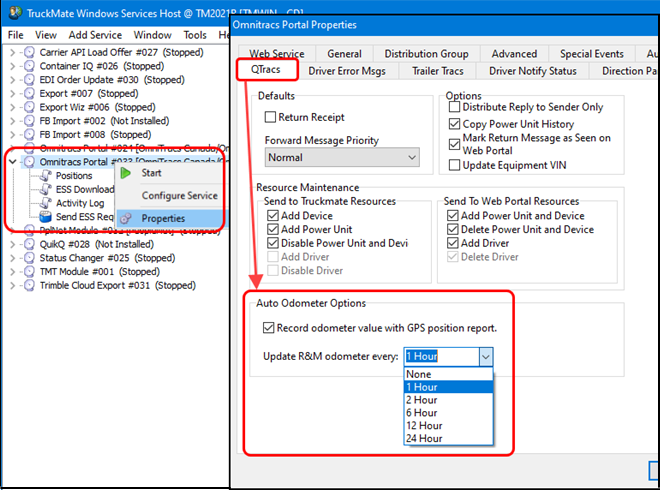Screen dimensions: 660x490
Task: Open the Tools menu
Action: pyautogui.click(x=195, y=35)
